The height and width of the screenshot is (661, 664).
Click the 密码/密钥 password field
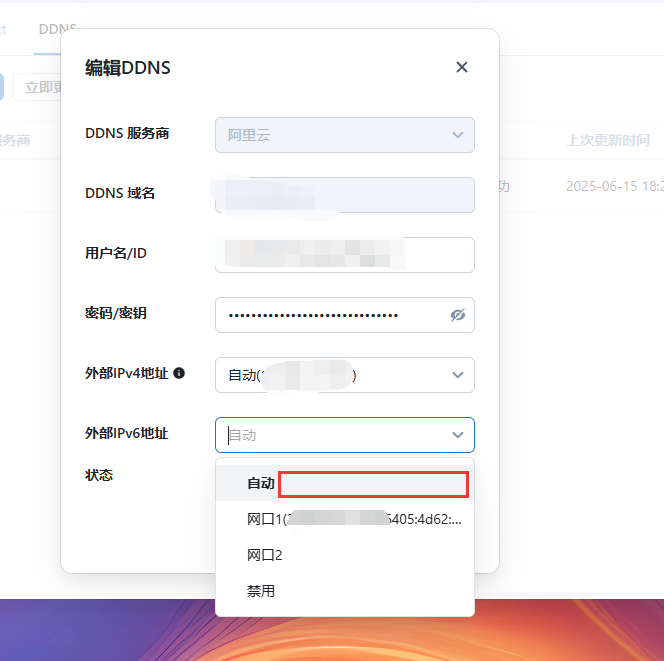345,315
